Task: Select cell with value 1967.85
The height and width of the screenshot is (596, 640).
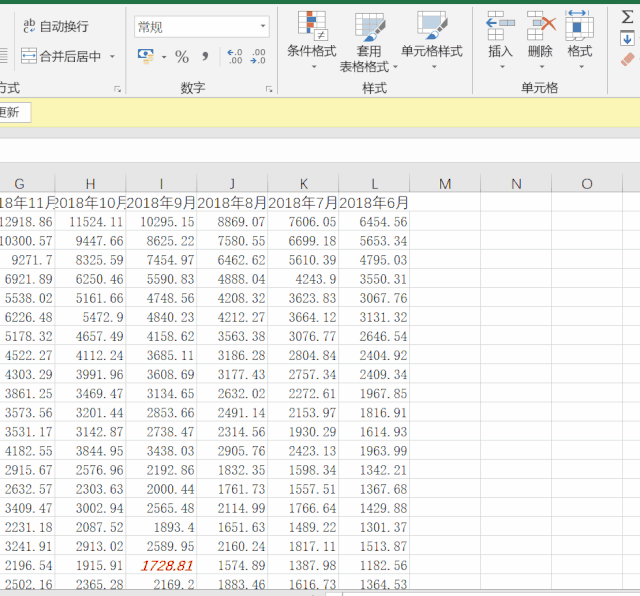Action: click(x=374, y=394)
